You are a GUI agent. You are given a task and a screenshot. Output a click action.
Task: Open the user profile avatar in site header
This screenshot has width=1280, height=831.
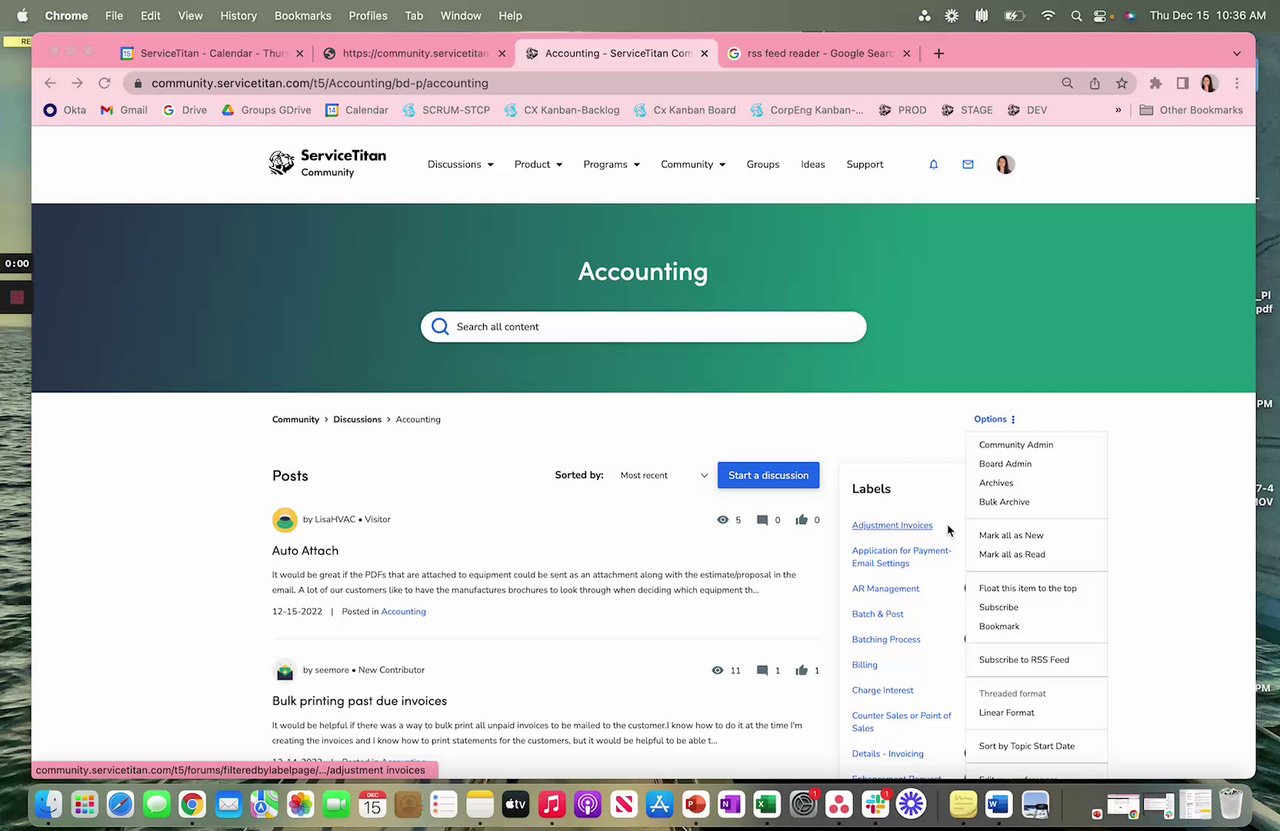click(1005, 164)
